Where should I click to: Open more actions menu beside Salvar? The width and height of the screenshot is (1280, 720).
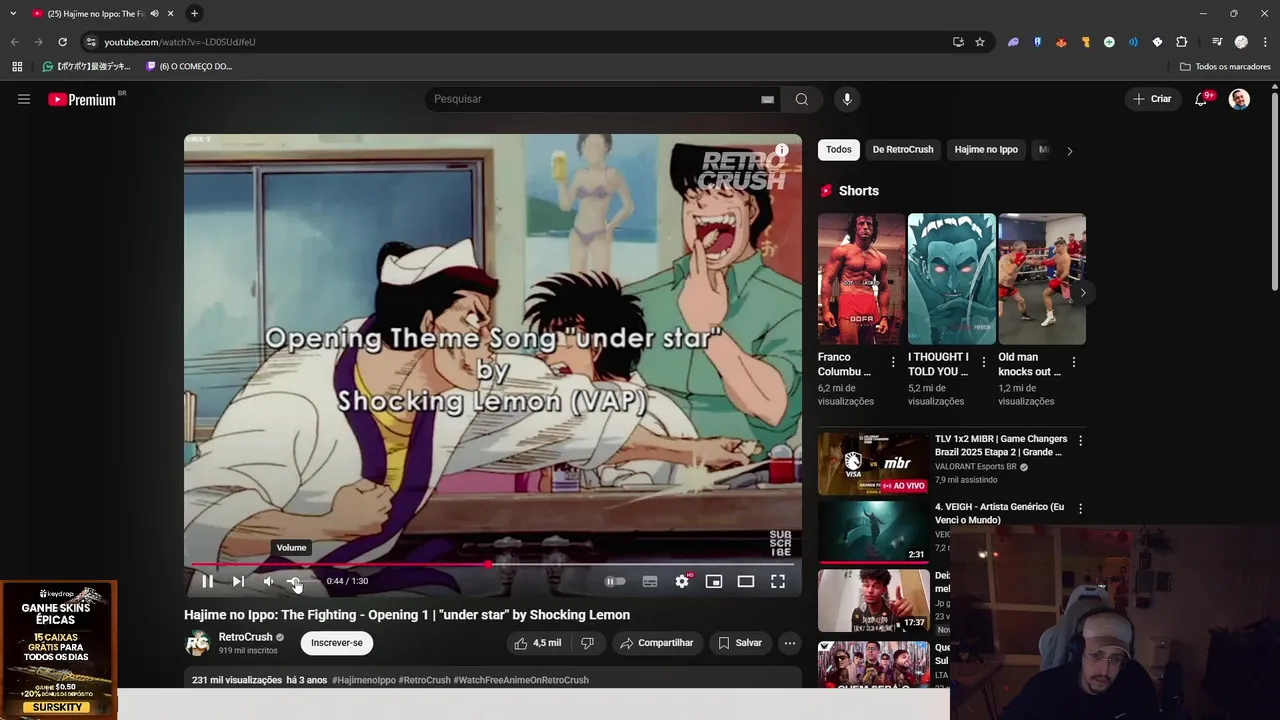click(790, 643)
